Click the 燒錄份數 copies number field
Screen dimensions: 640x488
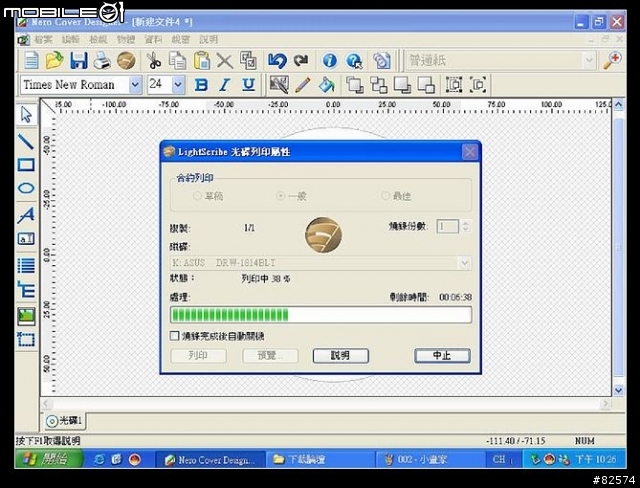tap(447, 226)
